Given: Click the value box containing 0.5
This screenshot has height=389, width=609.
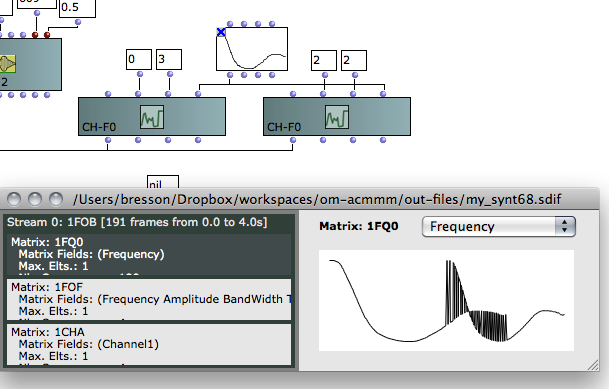Looking at the screenshot, I should click(x=77, y=8).
